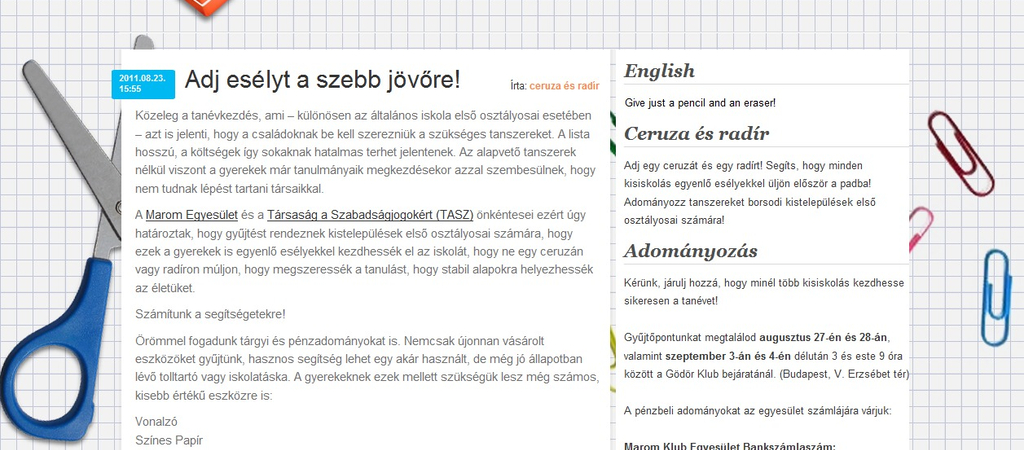1024x450 pixels.
Task: Open the article title "Adj esélyt a szebb jövőre!"
Action: click(x=323, y=80)
